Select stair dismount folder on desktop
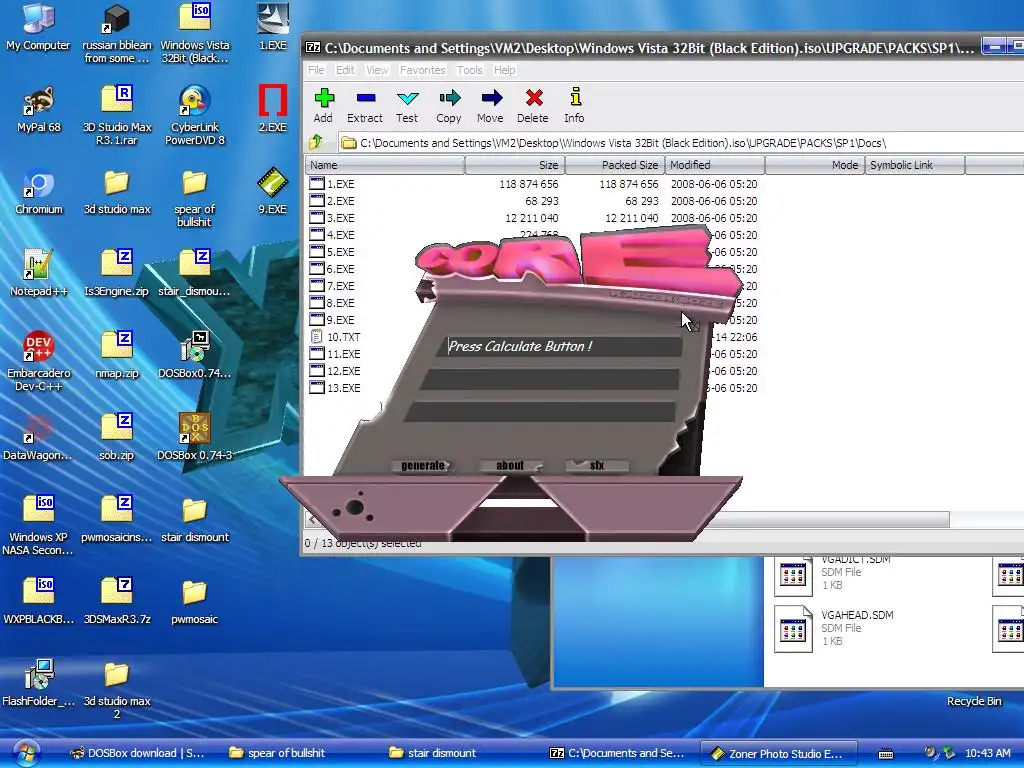Screen dimensions: 1024x768 pyautogui.click(x=195, y=519)
